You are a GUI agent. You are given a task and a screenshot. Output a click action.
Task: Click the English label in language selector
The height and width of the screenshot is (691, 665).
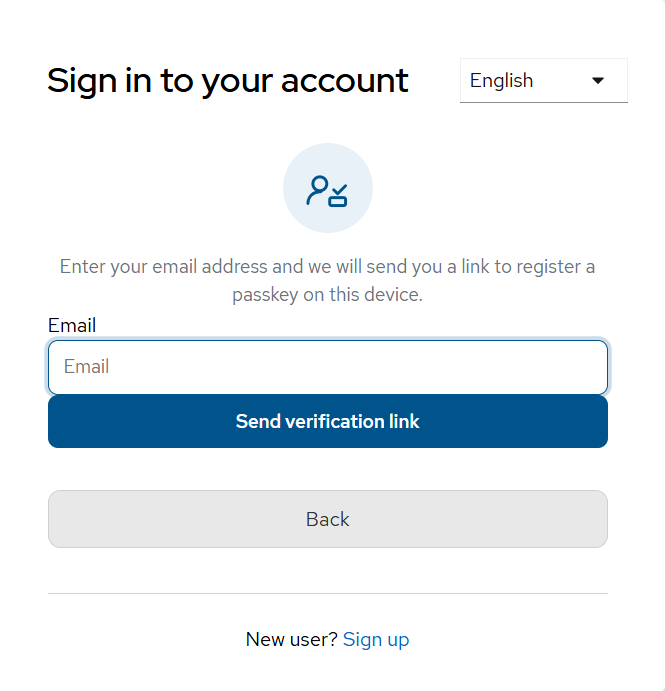point(501,81)
